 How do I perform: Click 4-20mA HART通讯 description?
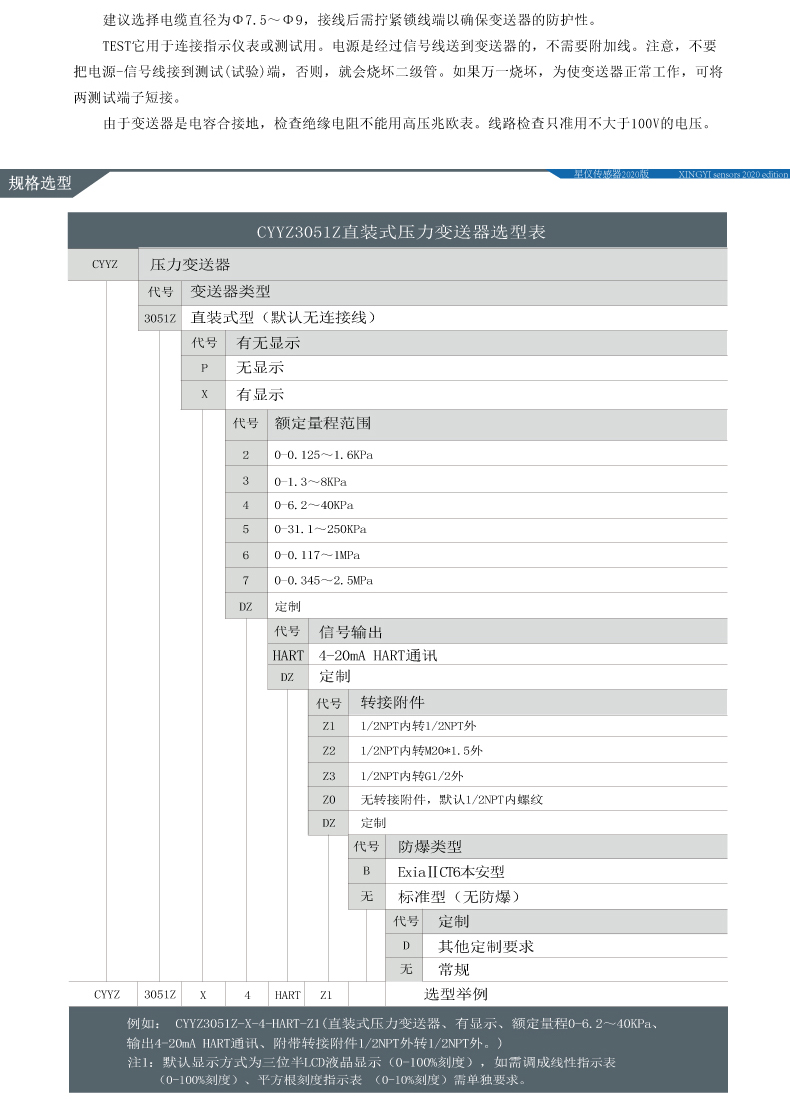tap(378, 656)
